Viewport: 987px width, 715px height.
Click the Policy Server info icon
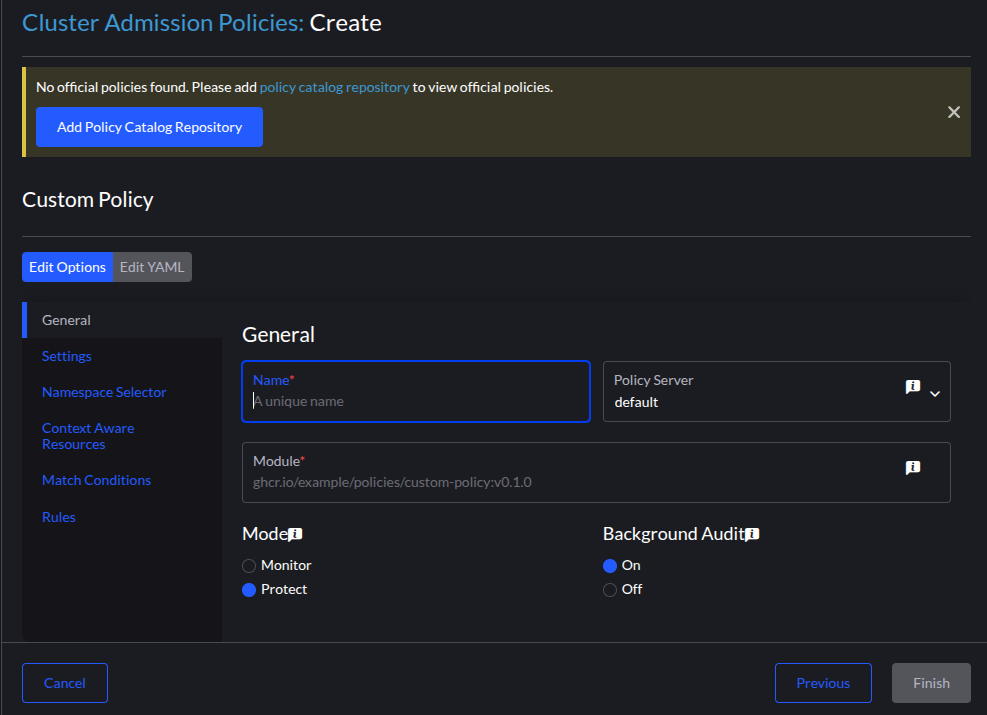click(912, 386)
